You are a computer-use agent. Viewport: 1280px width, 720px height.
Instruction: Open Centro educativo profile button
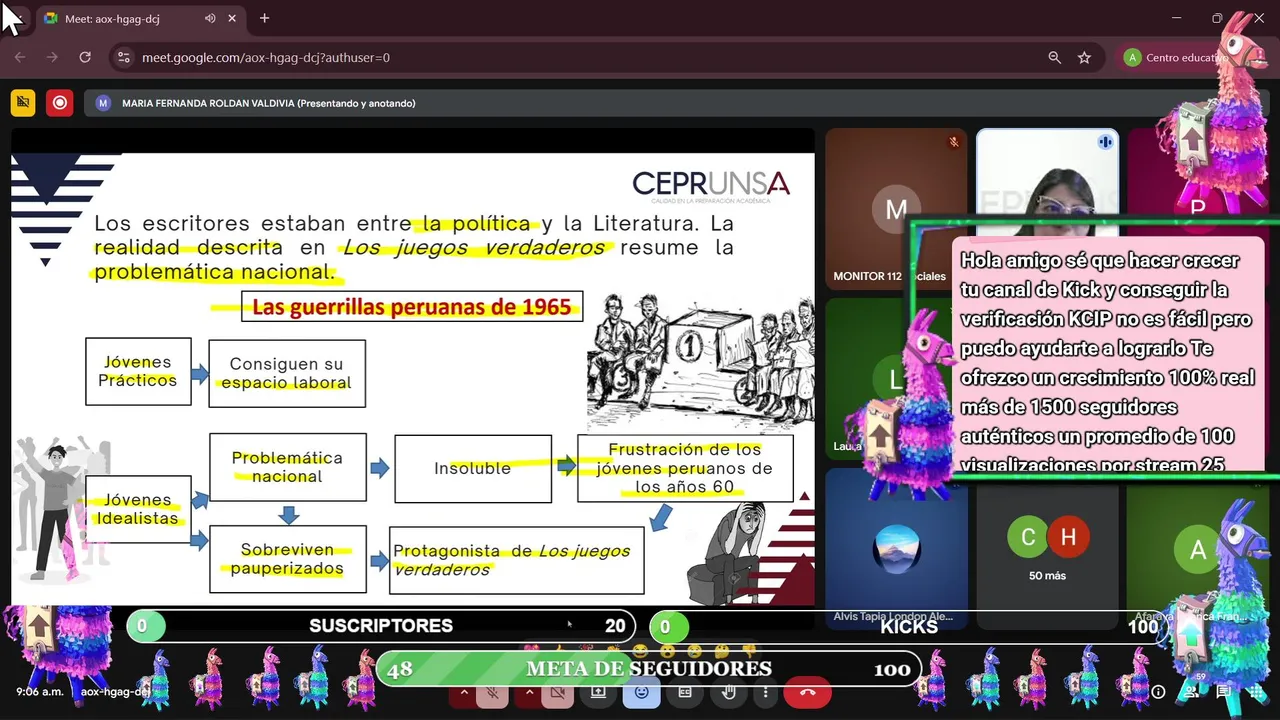pos(1175,58)
